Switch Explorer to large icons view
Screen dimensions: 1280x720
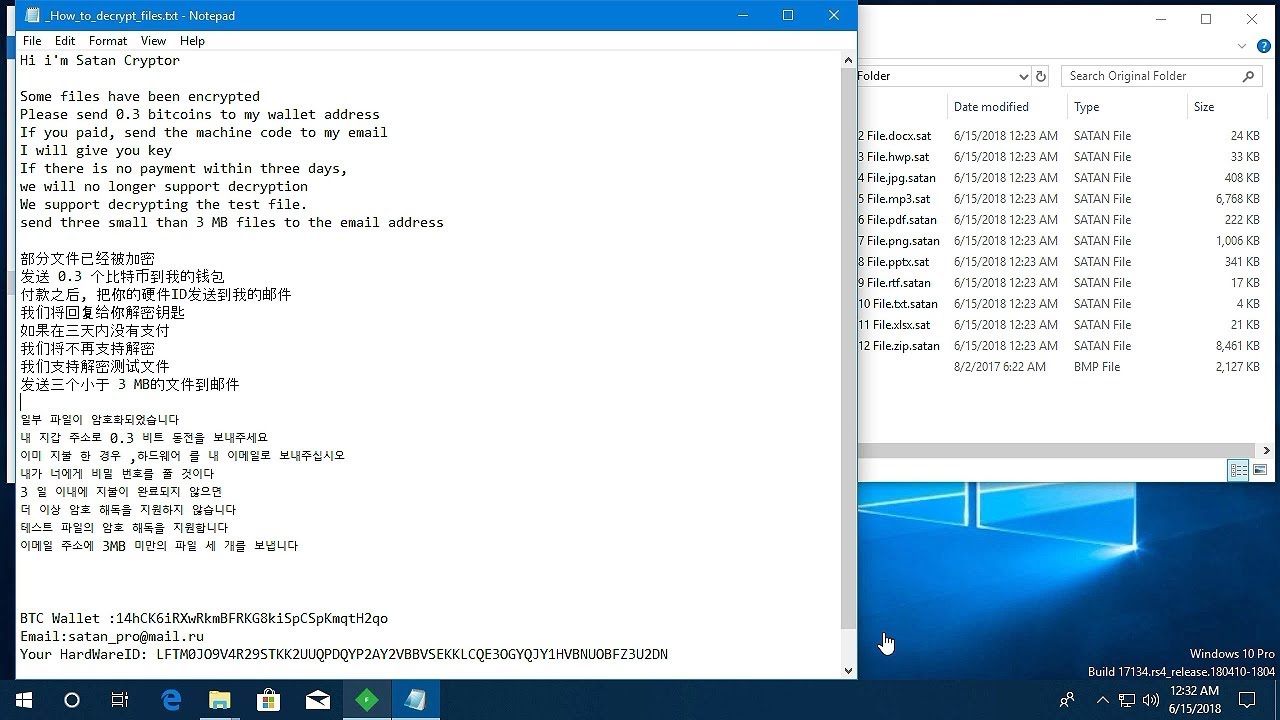point(1259,470)
